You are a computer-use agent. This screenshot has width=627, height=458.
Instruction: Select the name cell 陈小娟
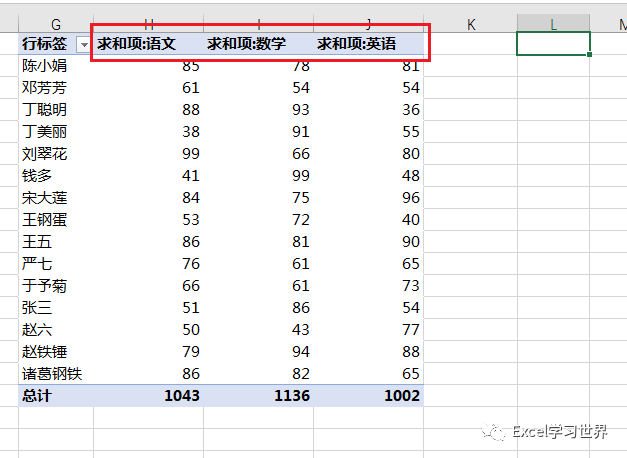(x=56, y=66)
